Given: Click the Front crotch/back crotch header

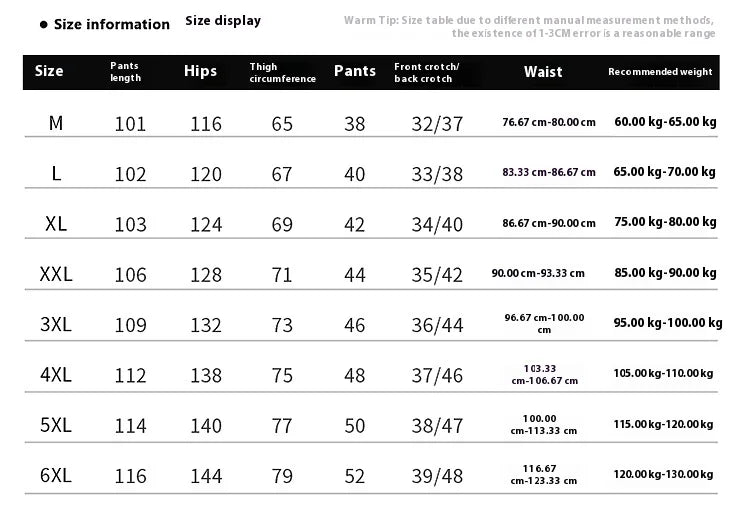Looking at the screenshot, I should coord(427,73).
